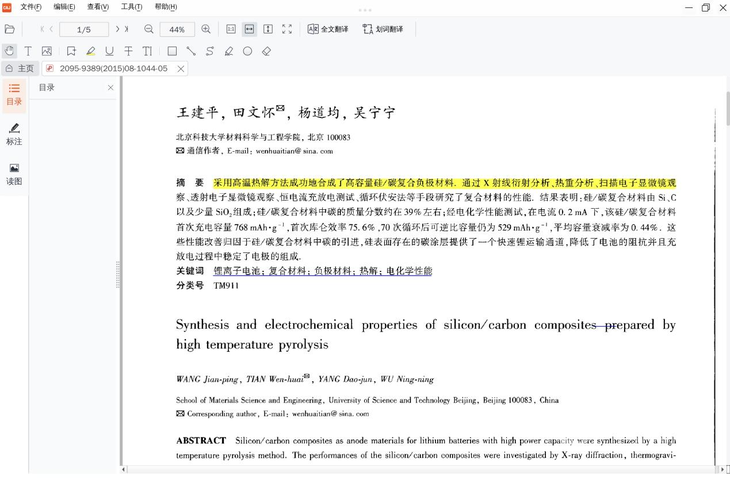Select the underline annotation tool
The width and height of the screenshot is (730, 487).
109,51
